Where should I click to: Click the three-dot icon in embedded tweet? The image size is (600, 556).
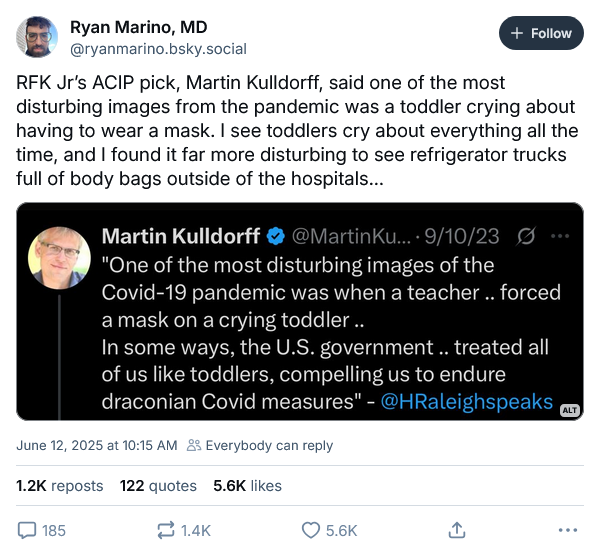[x=560, y=236]
